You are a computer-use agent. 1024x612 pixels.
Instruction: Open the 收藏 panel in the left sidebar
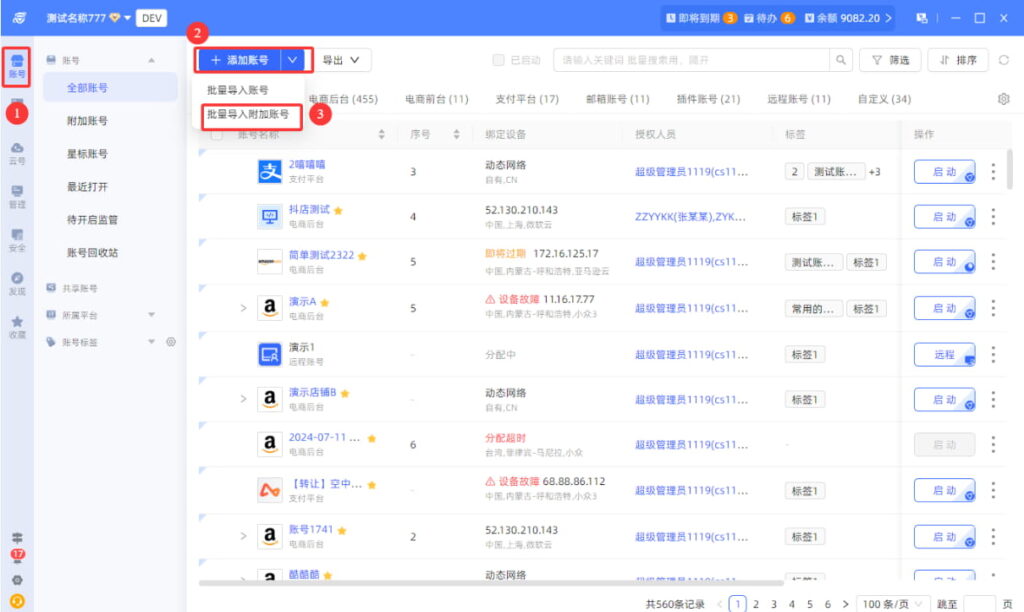point(16,325)
